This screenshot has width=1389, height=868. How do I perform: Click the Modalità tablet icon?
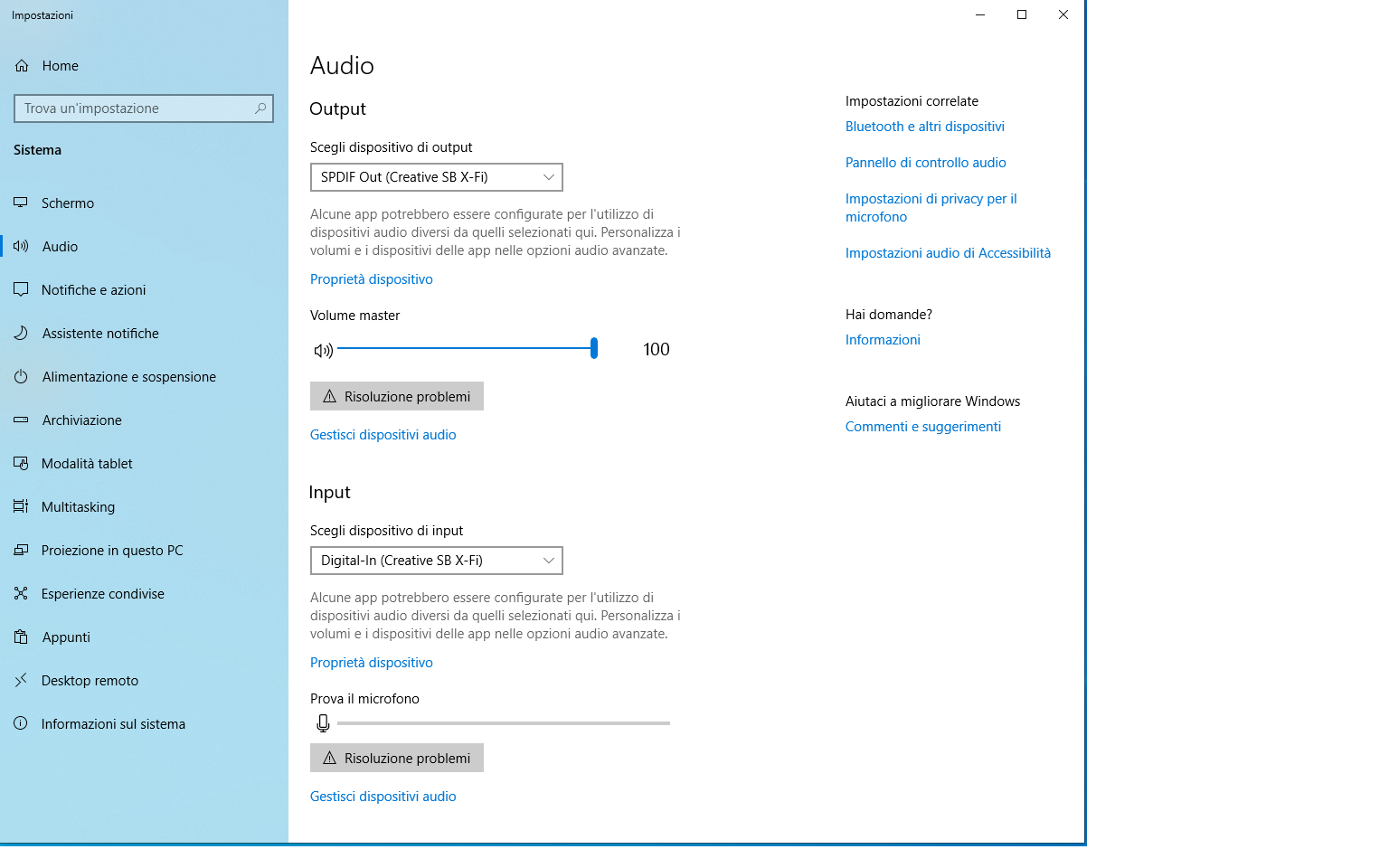(21, 464)
